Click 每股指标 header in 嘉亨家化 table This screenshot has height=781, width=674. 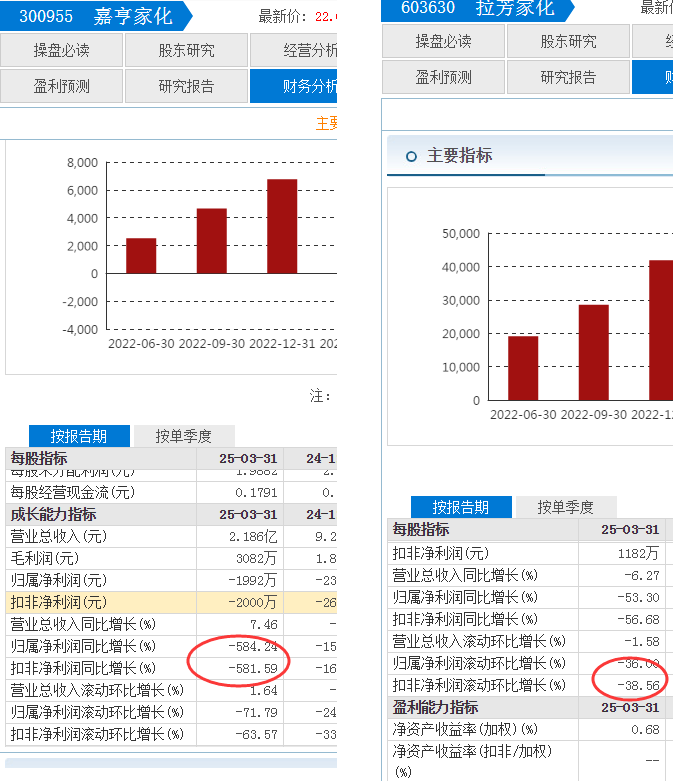tap(39, 458)
